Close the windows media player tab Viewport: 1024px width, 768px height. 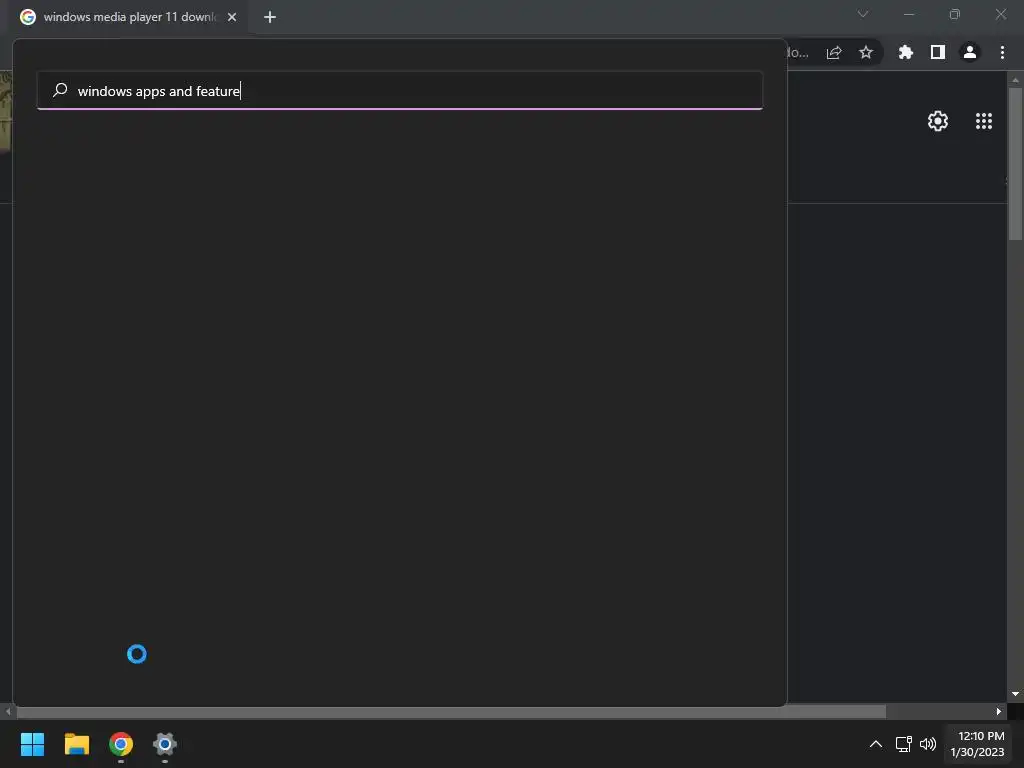tap(232, 17)
